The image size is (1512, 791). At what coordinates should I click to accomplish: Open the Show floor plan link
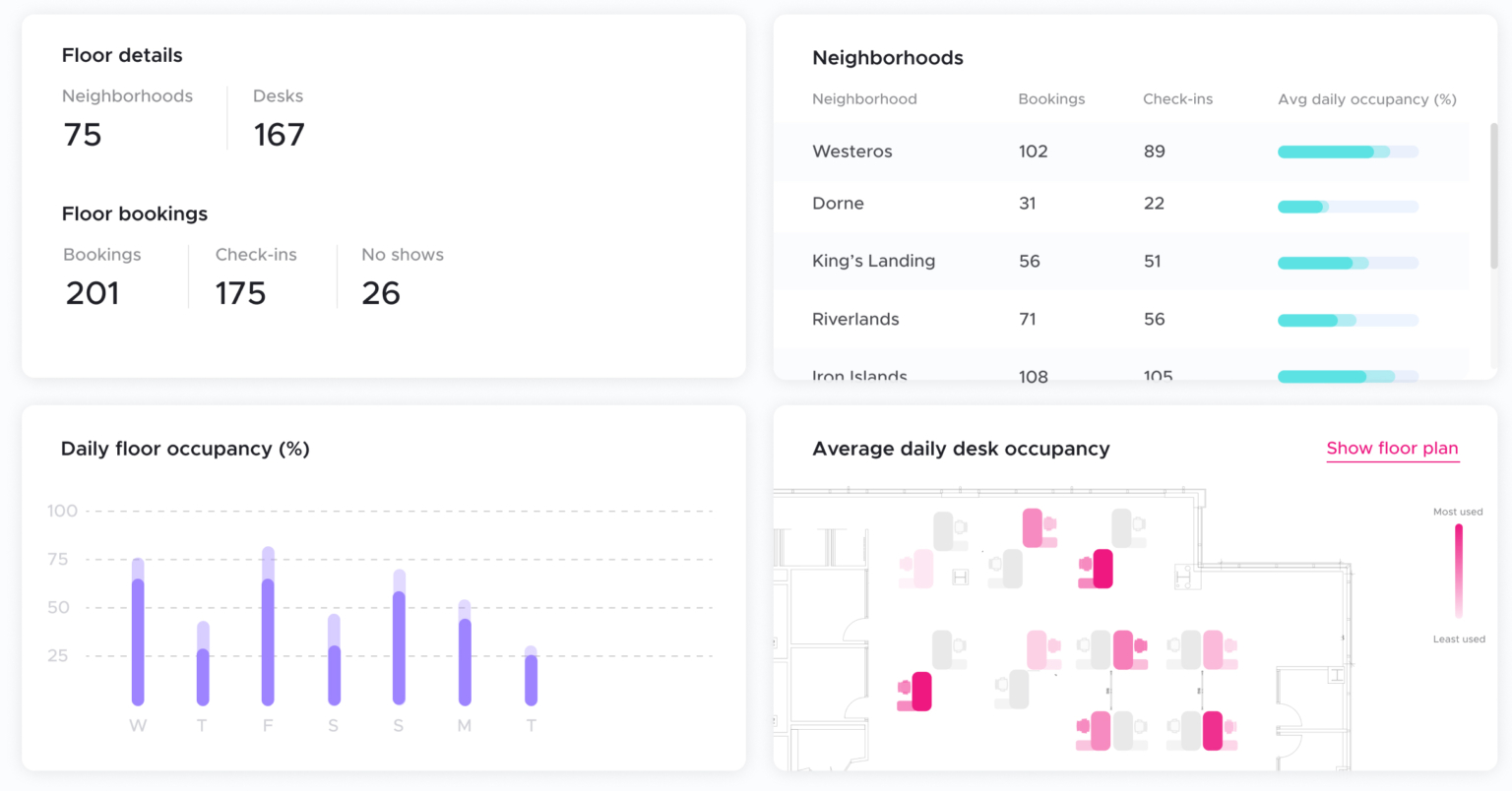1392,449
